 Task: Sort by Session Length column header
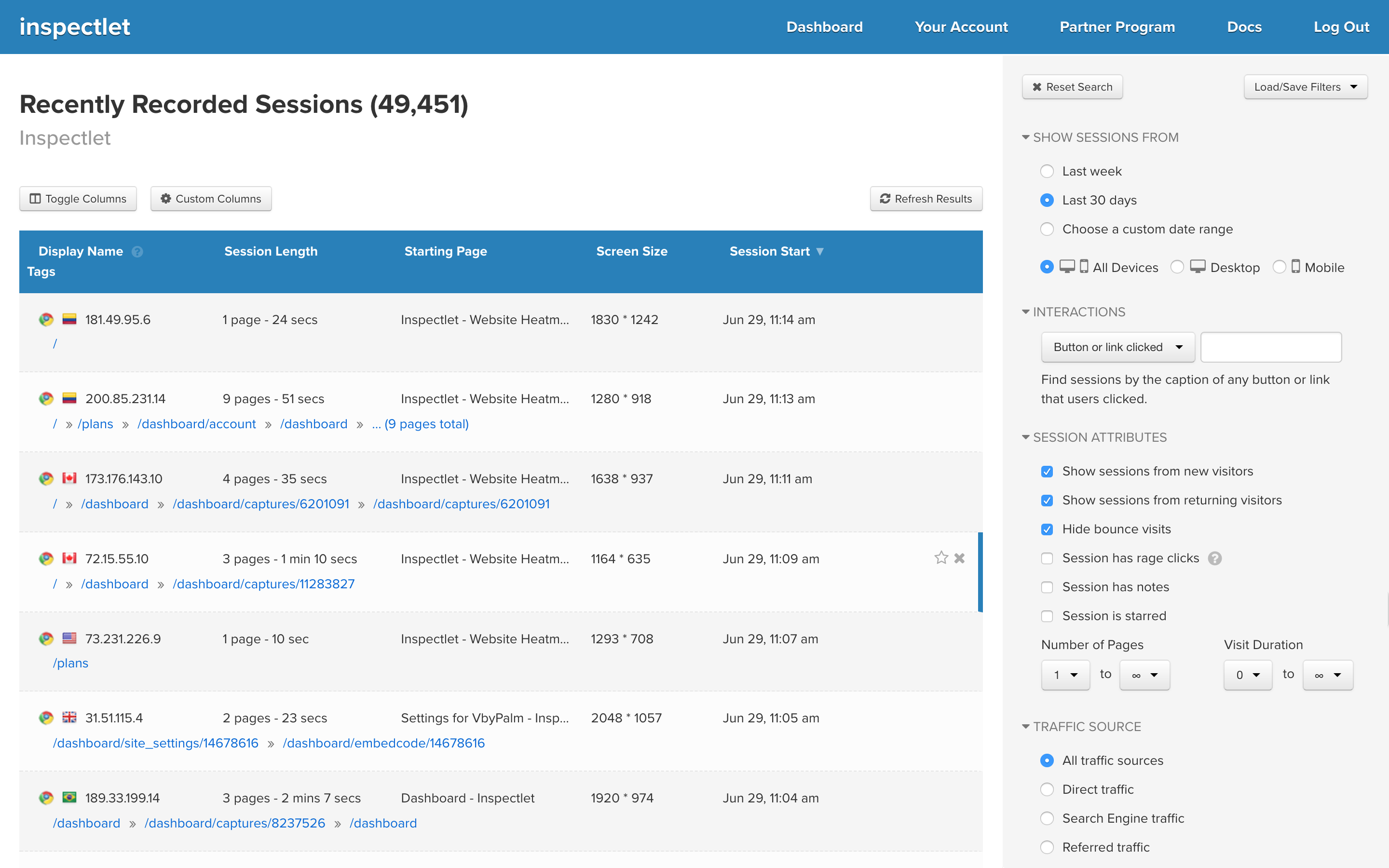coord(271,251)
